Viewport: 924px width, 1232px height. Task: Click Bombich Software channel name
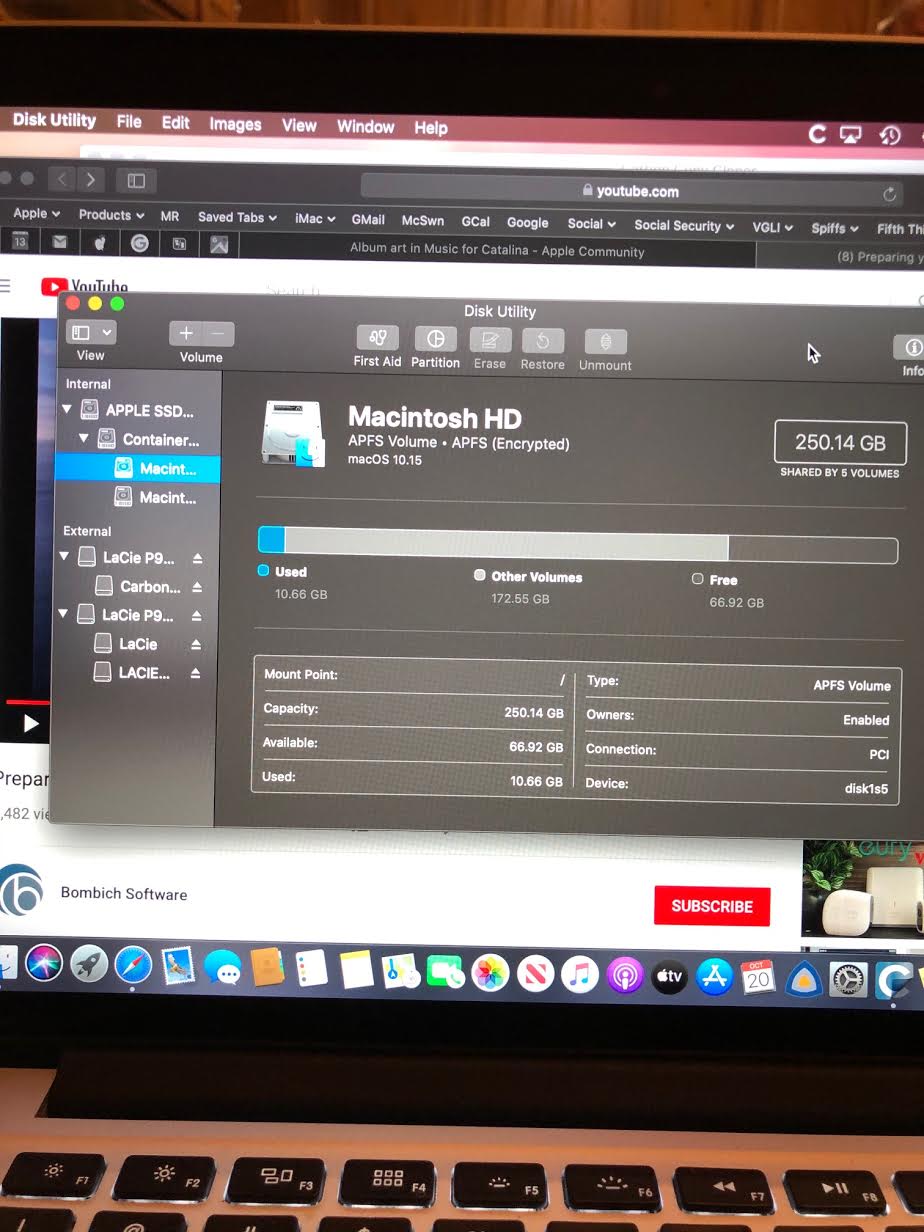point(124,894)
